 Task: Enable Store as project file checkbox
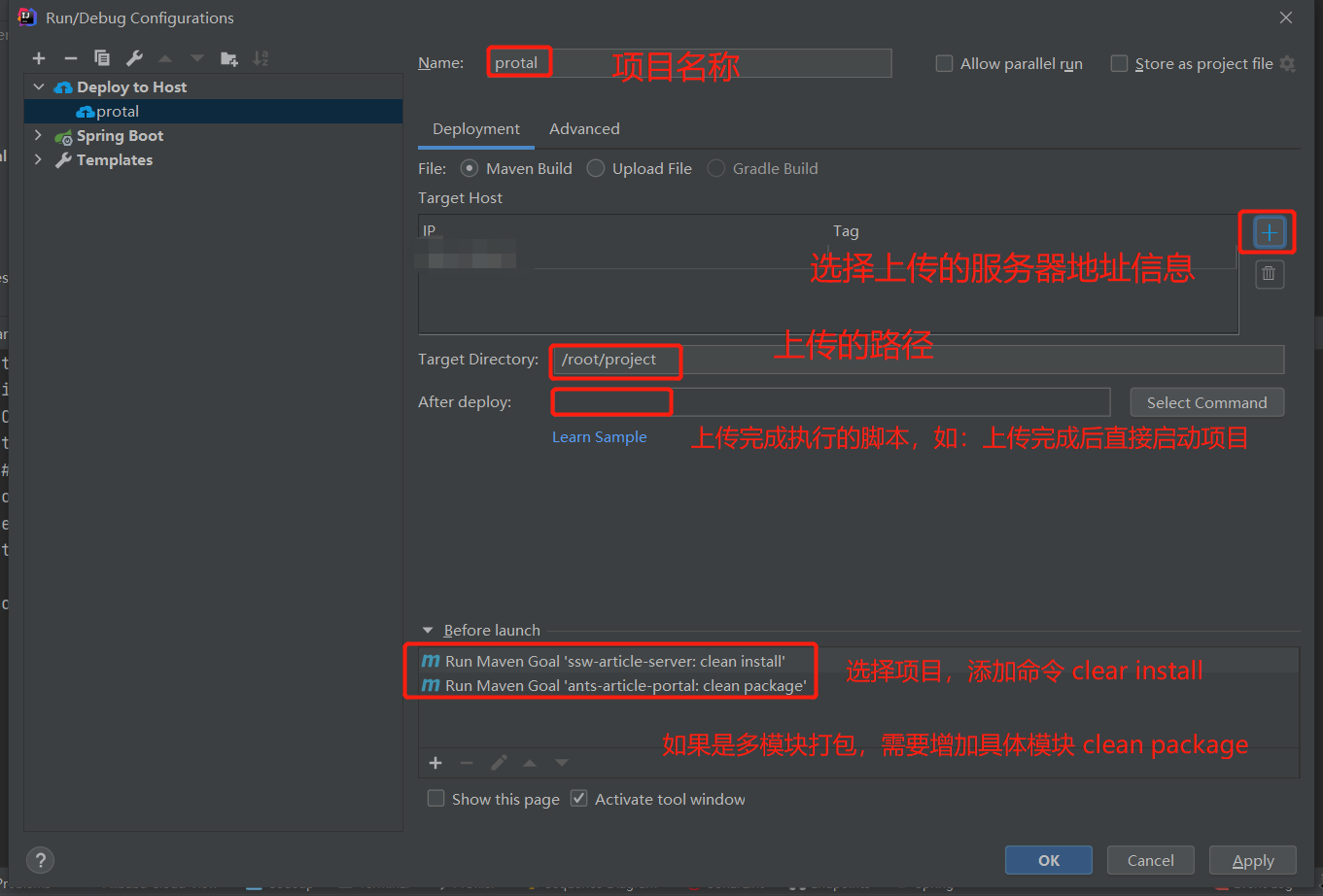[1119, 64]
